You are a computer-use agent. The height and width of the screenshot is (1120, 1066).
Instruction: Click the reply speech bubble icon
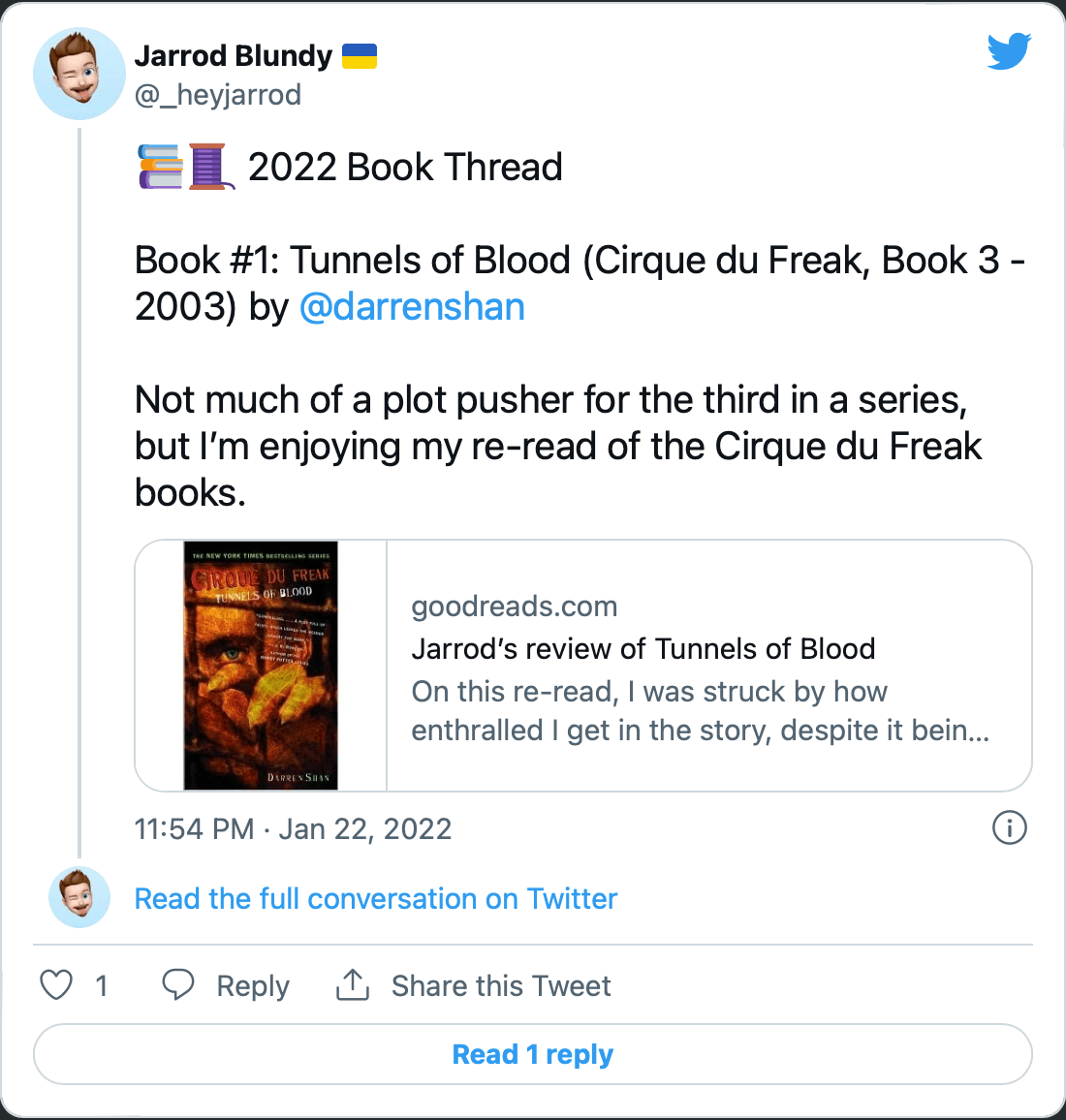coord(178,985)
